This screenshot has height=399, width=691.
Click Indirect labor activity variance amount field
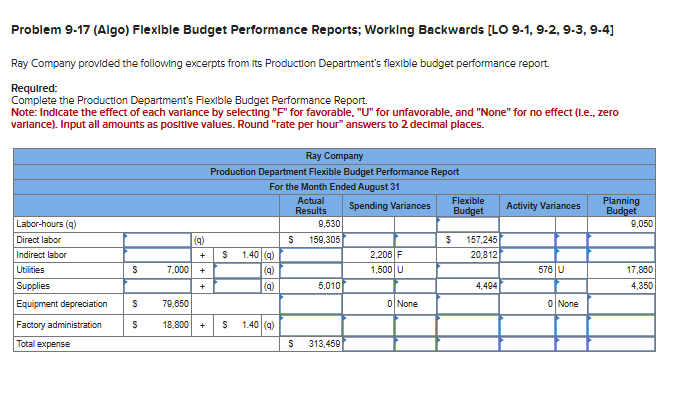pos(527,255)
